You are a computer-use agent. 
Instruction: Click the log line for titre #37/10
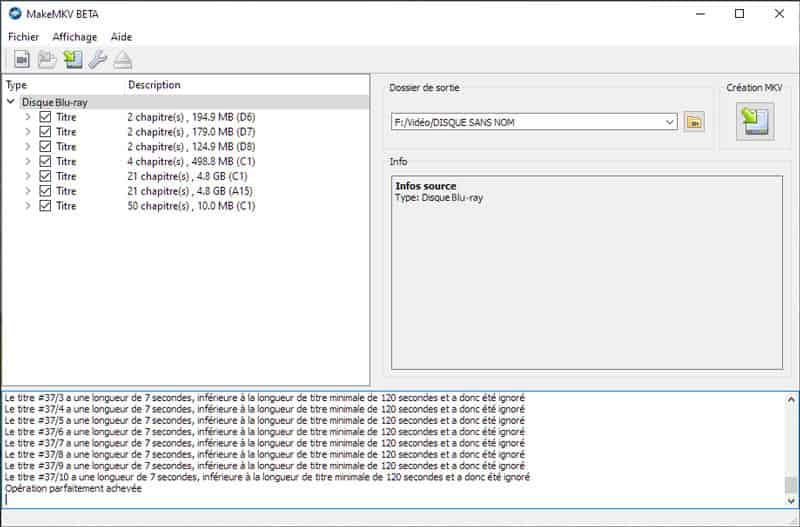tap(267, 478)
